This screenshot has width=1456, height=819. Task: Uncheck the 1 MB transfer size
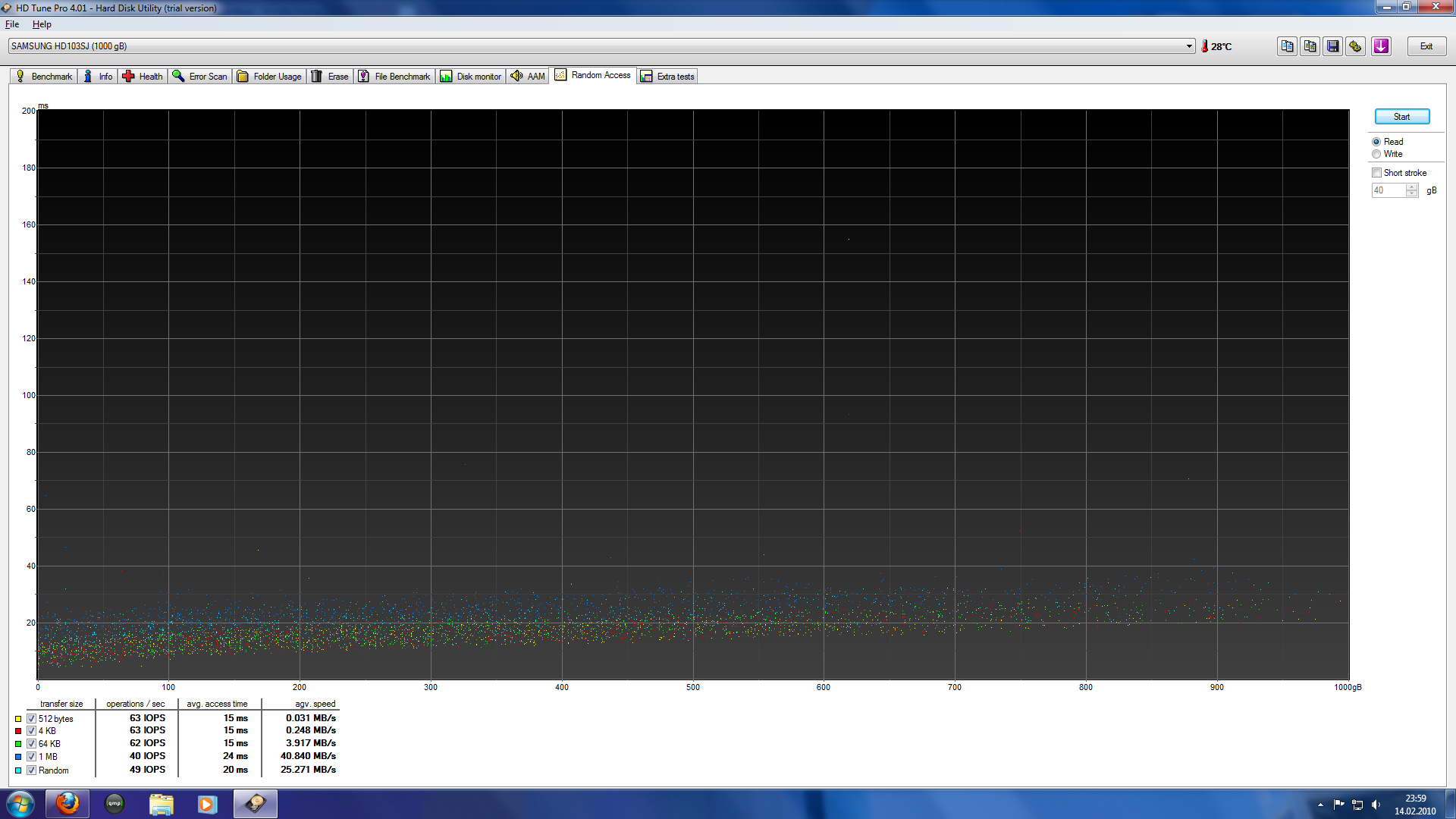(32, 757)
